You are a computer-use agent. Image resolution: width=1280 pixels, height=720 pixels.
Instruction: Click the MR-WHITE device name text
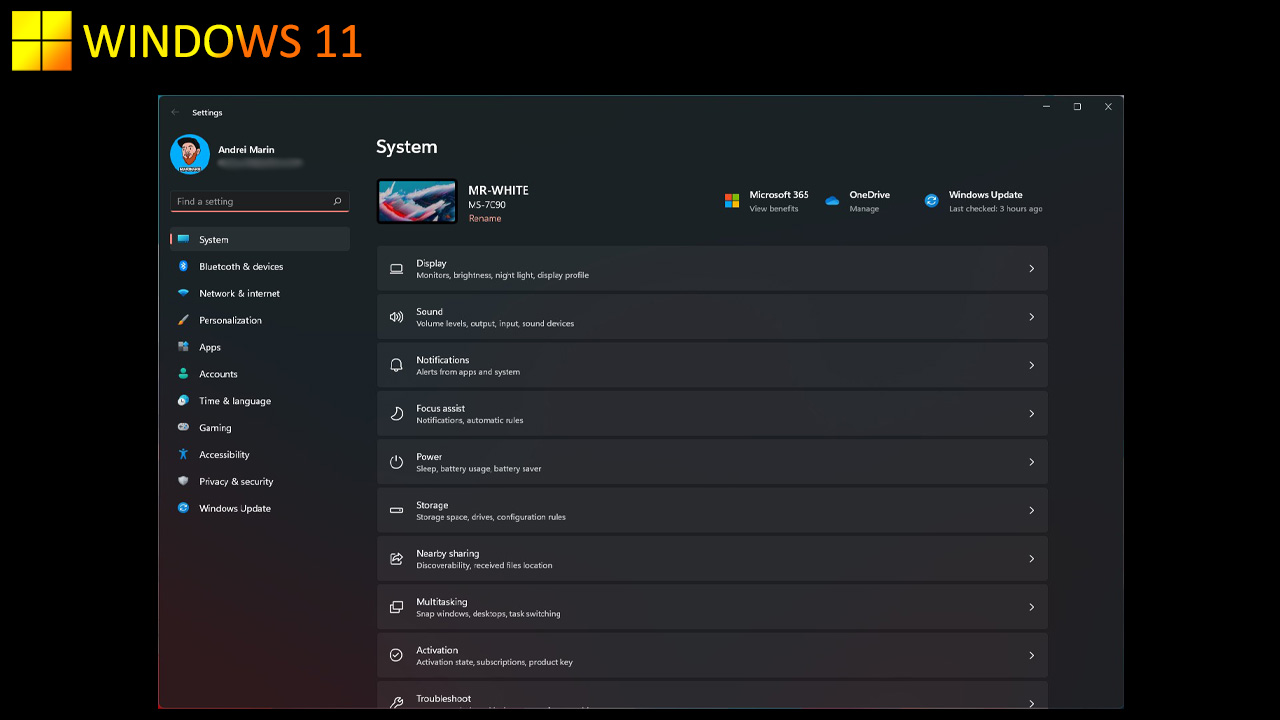click(x=498, y=190)
